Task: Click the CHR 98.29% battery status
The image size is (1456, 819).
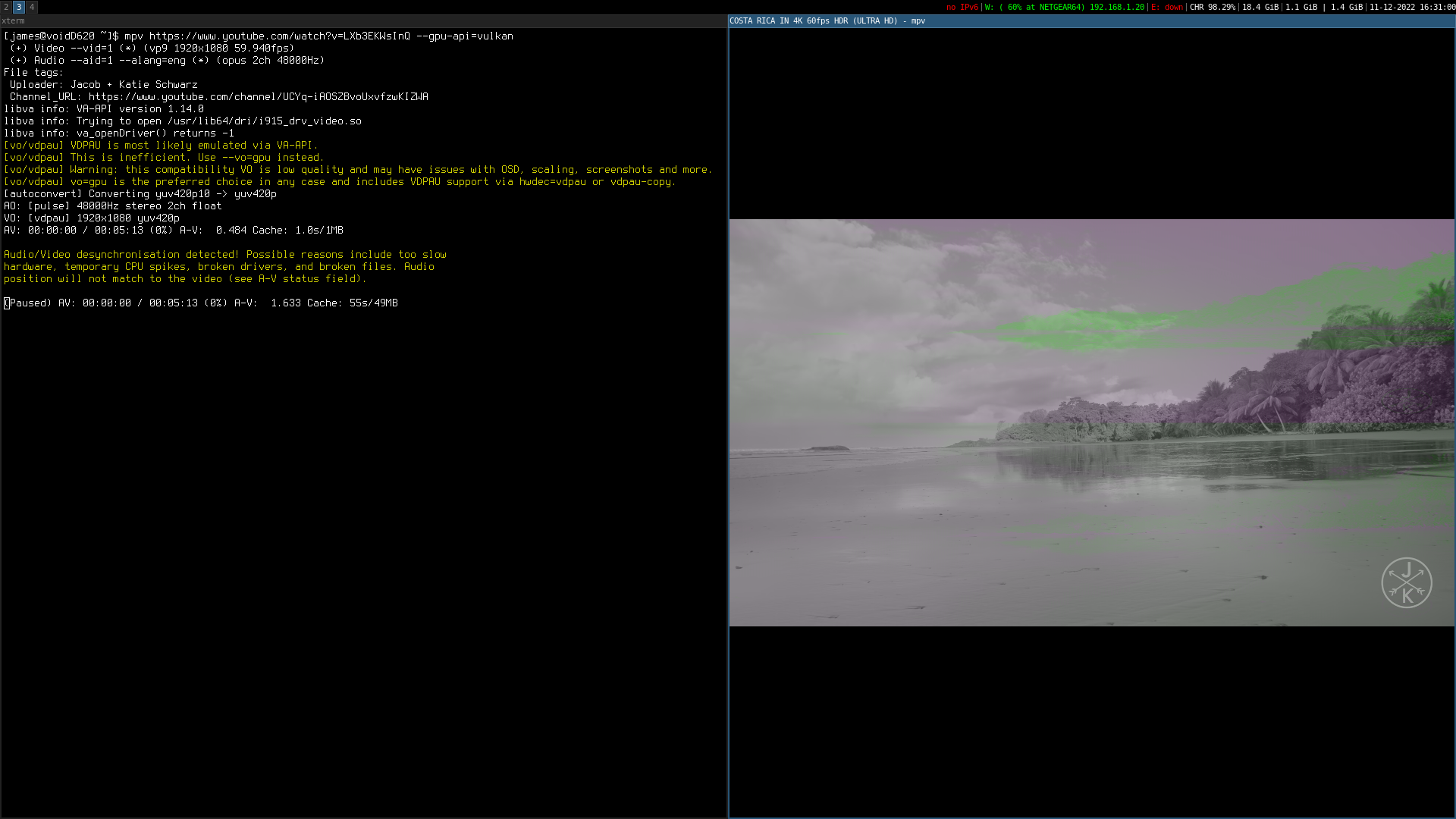Action: [x=1212, y=7]
